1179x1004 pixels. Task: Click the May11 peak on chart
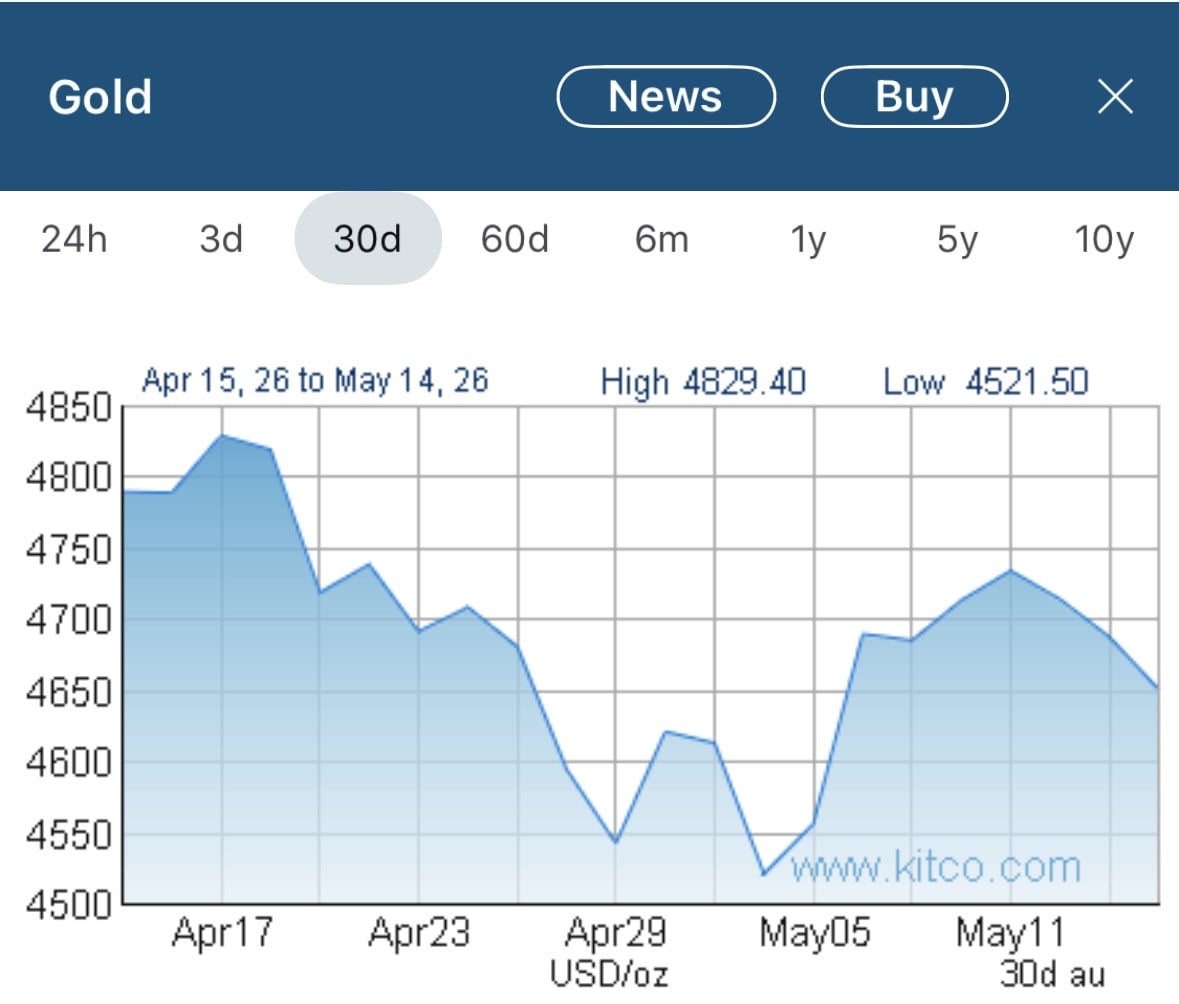coord(1011,571)
